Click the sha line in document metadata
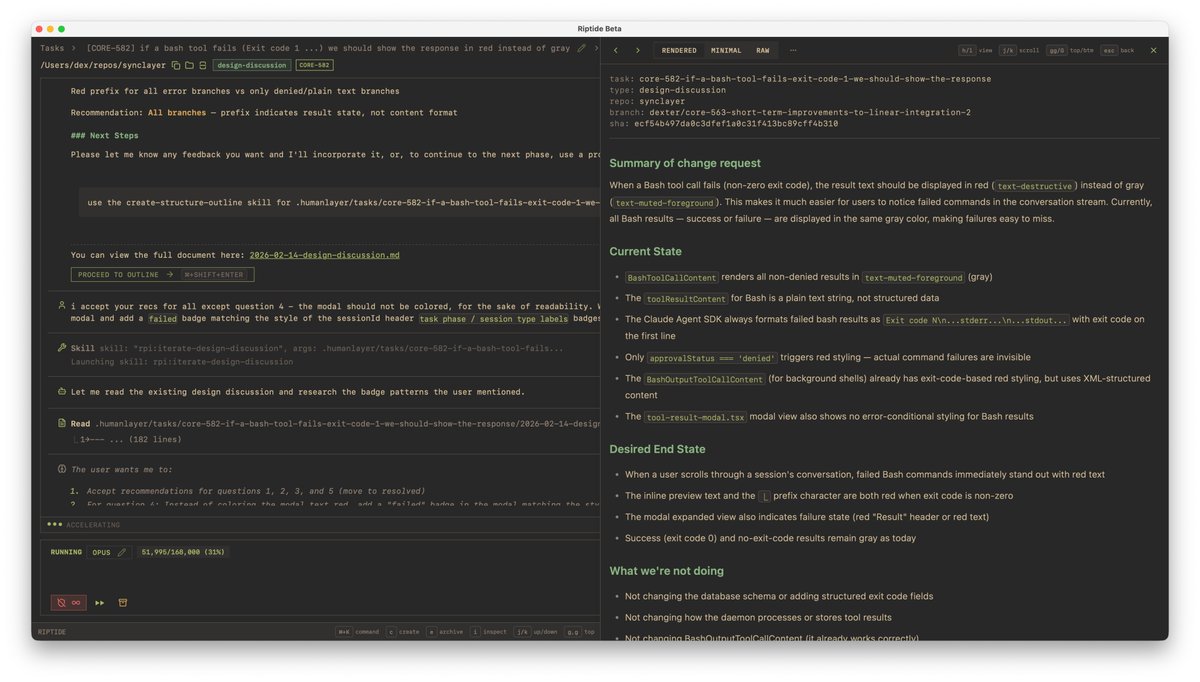This screenshot has width=1200, height=682. 724,124
